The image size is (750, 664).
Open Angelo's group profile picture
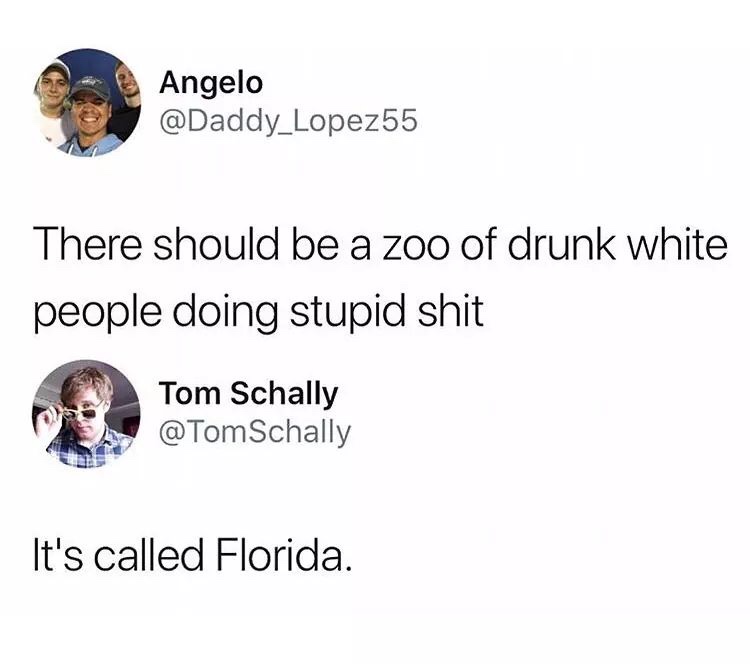point(87,103)
